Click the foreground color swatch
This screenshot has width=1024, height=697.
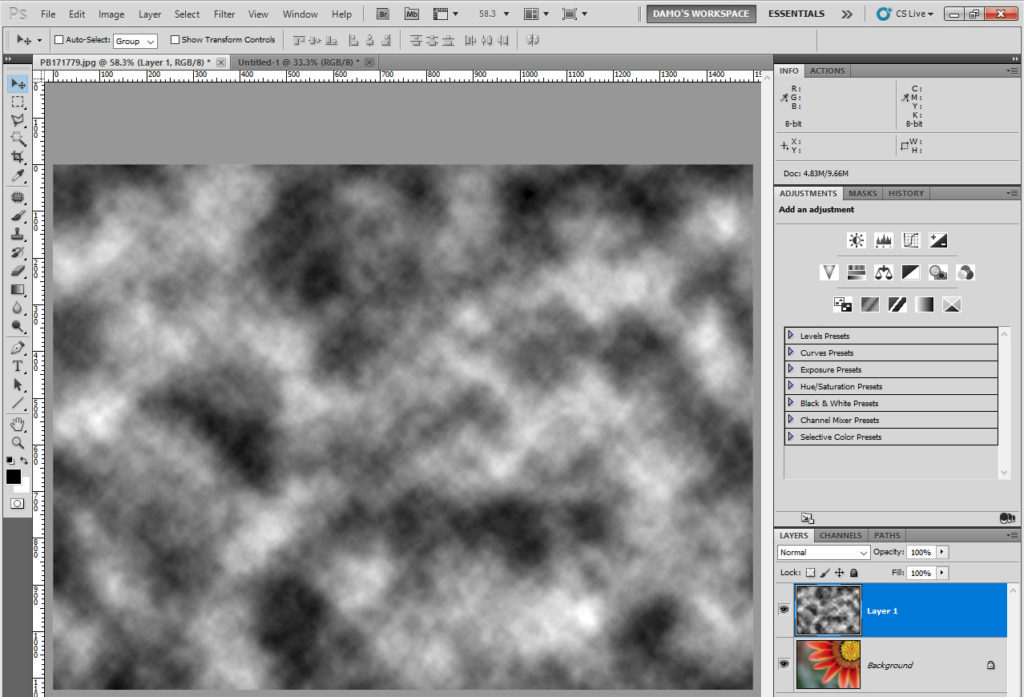click(14, 477)
